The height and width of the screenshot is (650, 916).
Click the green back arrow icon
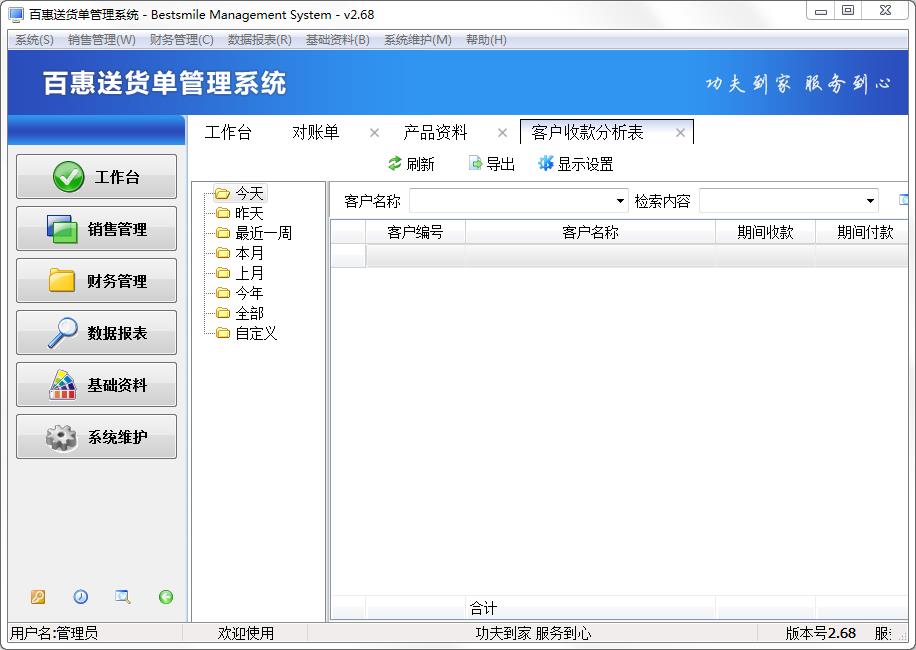pos(166,597)
